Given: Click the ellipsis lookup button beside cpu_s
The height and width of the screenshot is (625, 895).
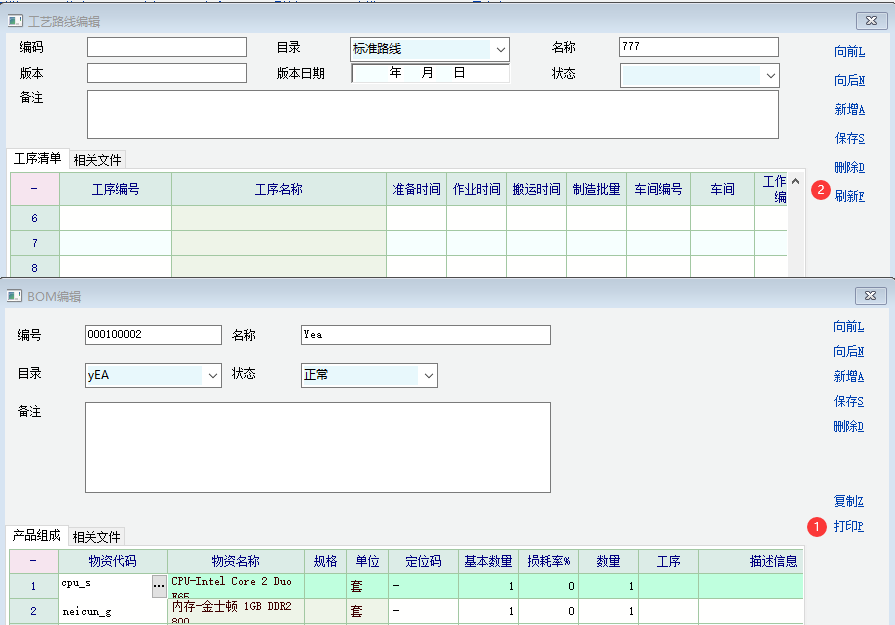Looking at the screenshot, I should (159, 586).
